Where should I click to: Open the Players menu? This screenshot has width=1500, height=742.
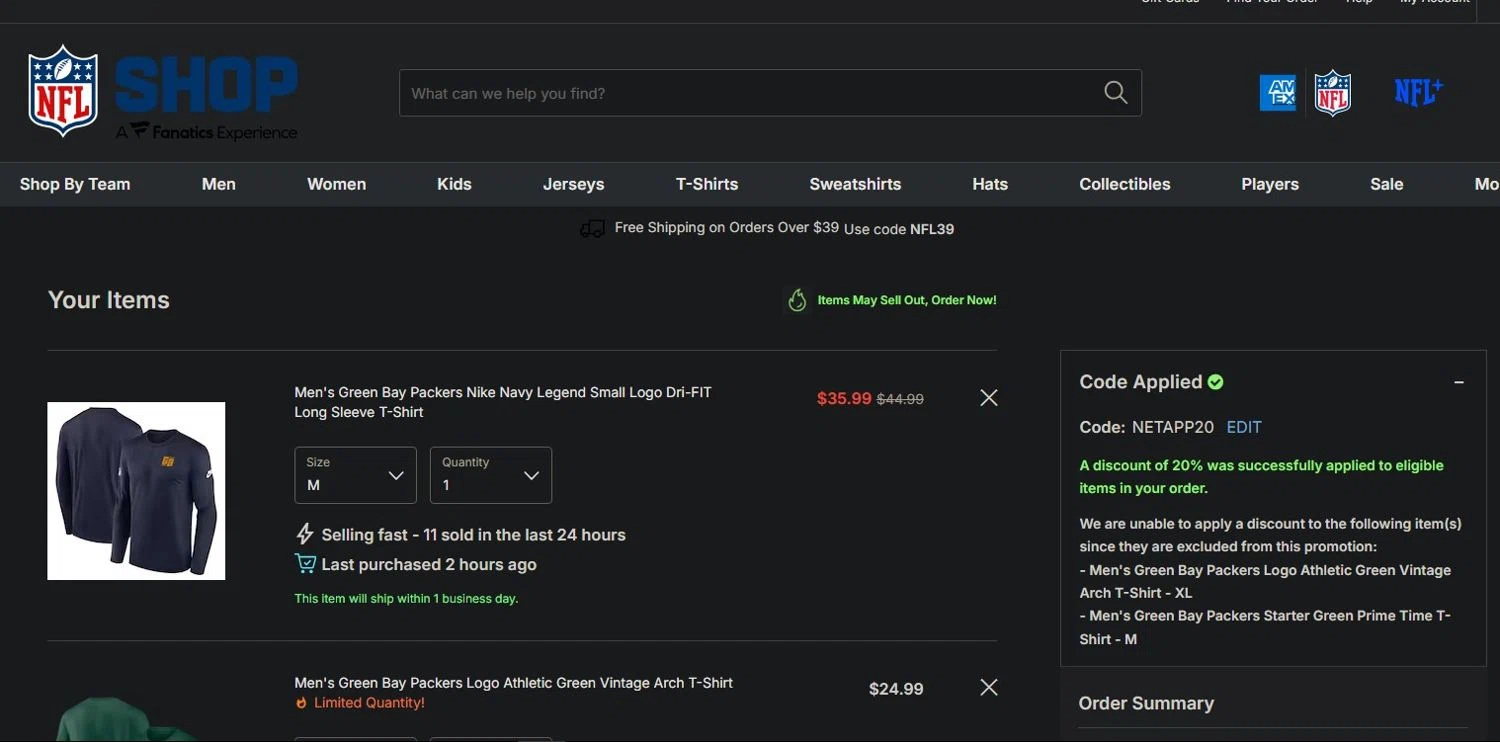(x=1270, y=184)
